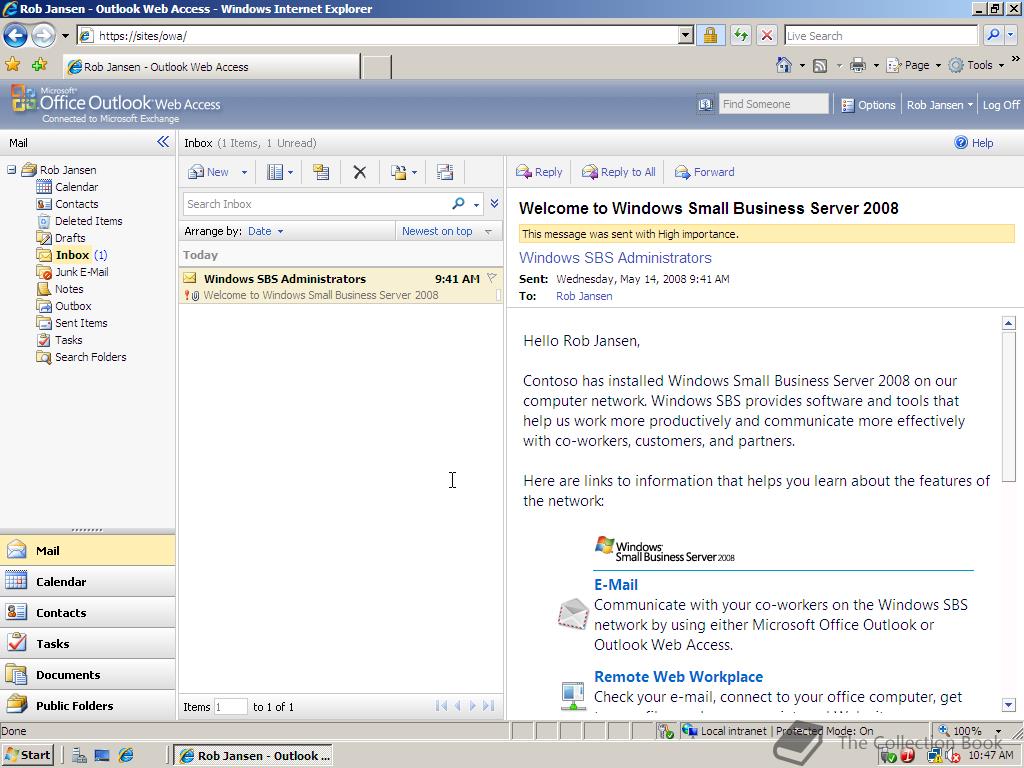The image size is (1024, 768).
Task: Collapse the Mail navigation pane chevrons
Action: 163,142
